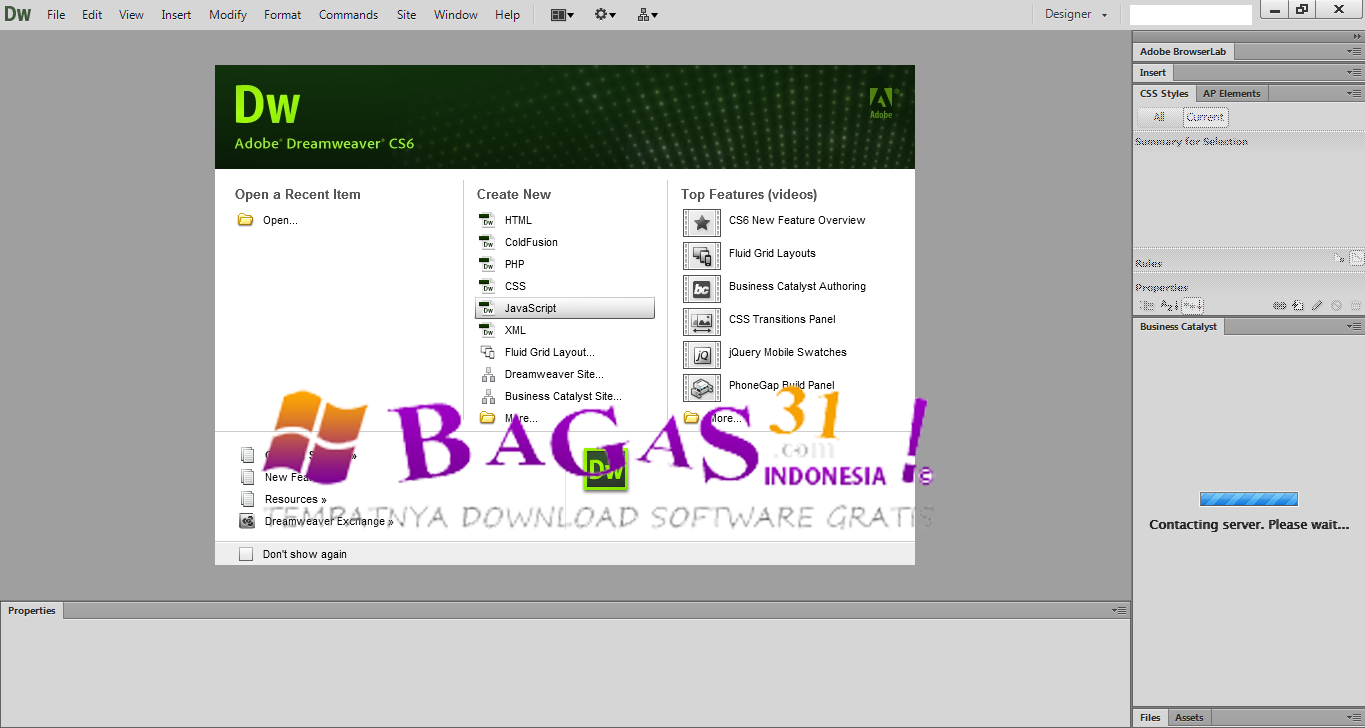Open the Modify menu

tap(228, 15)
